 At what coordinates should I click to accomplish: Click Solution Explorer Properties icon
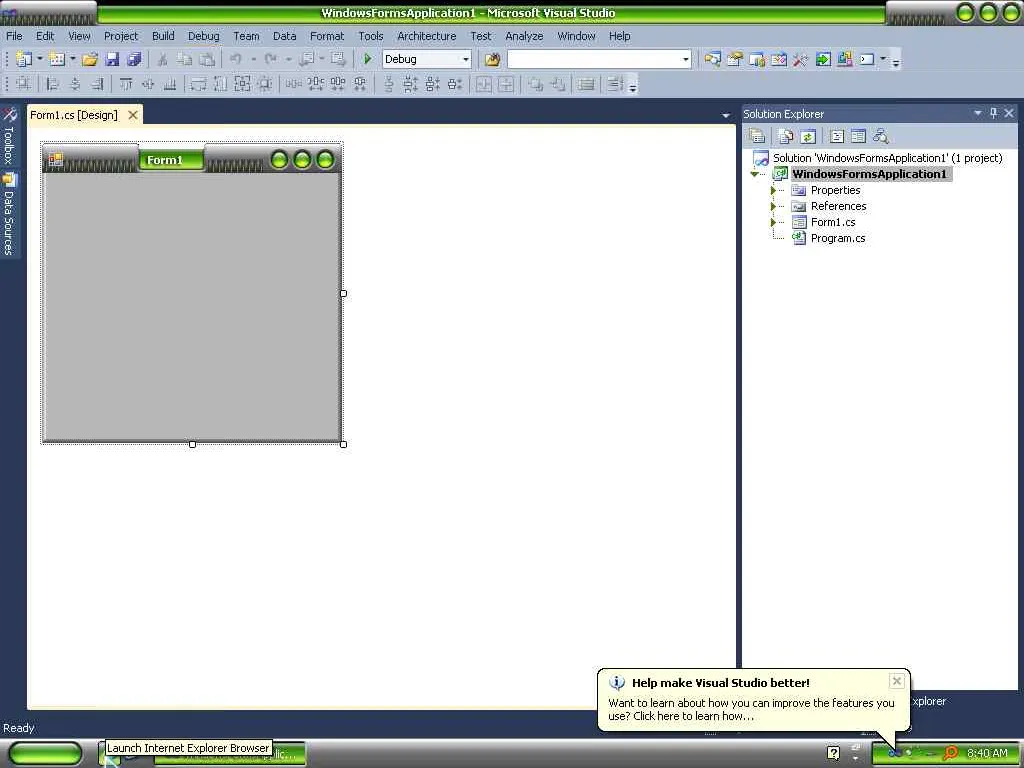click(x=757, y=136)
